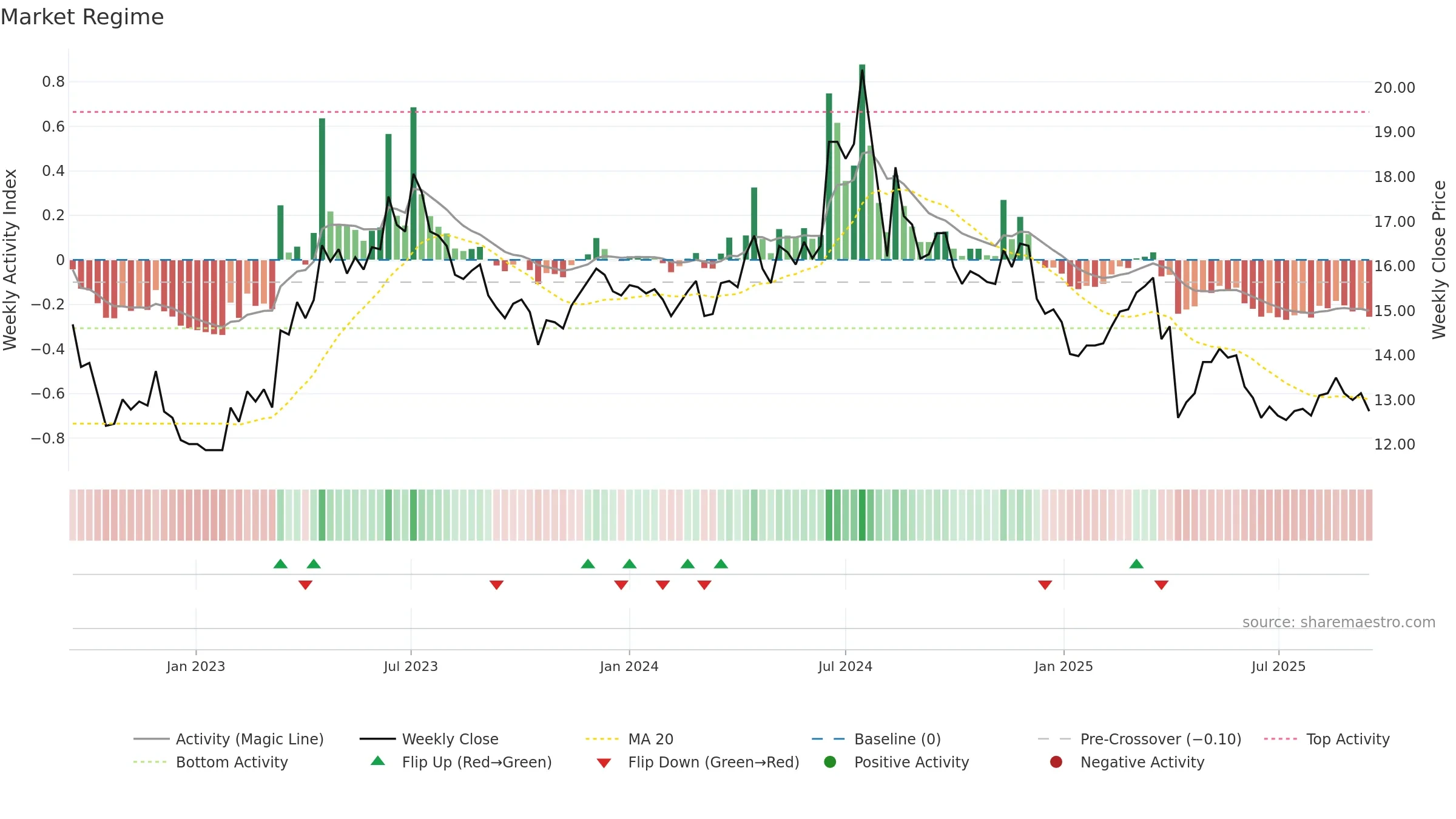Click the Market Regime chart title
The image size is (1456, 819).
(82, 17)
